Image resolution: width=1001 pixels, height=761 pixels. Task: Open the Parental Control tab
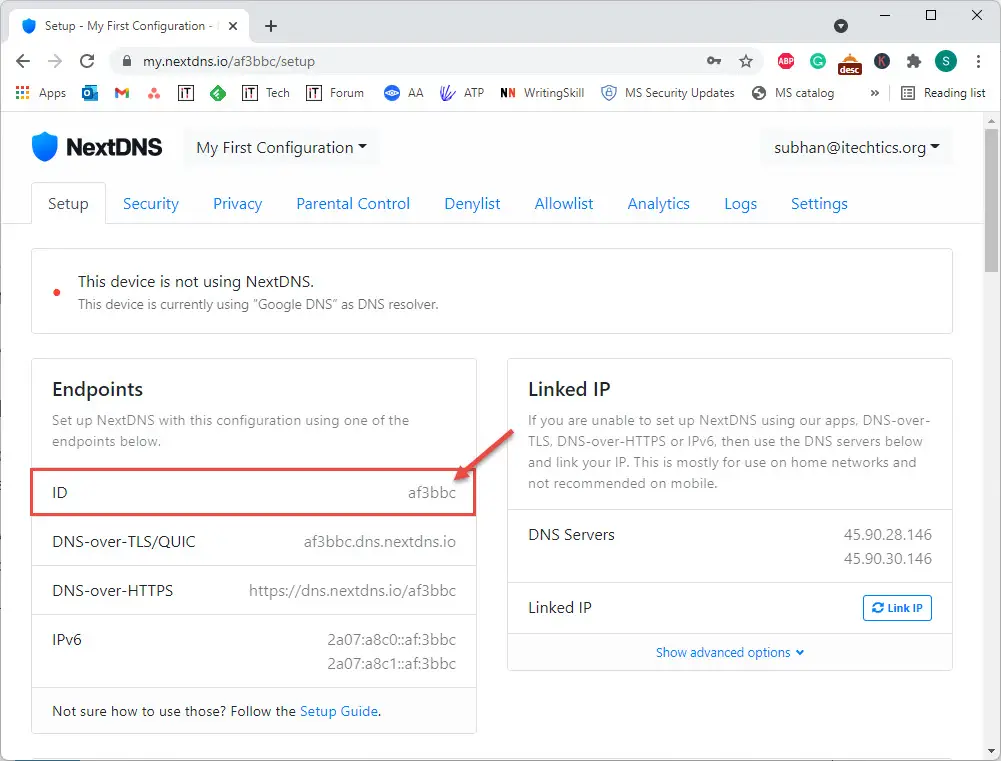(x=353, y=204)
